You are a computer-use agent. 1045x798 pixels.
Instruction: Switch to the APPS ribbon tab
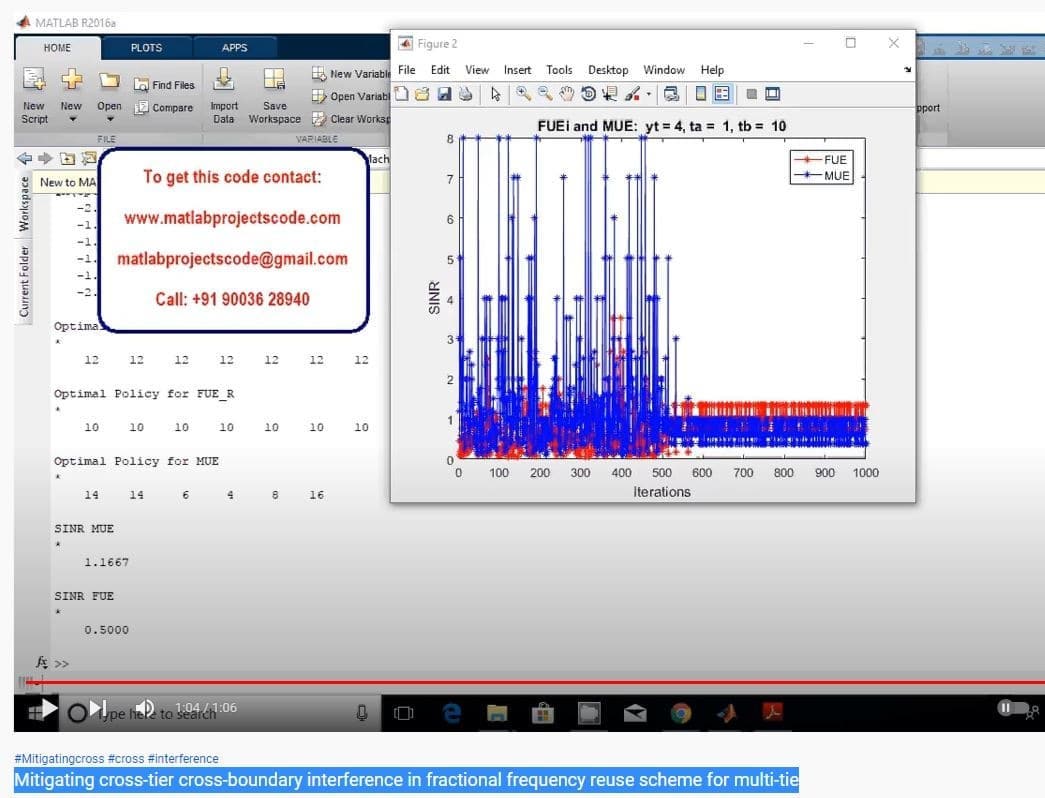coord(235,48)
